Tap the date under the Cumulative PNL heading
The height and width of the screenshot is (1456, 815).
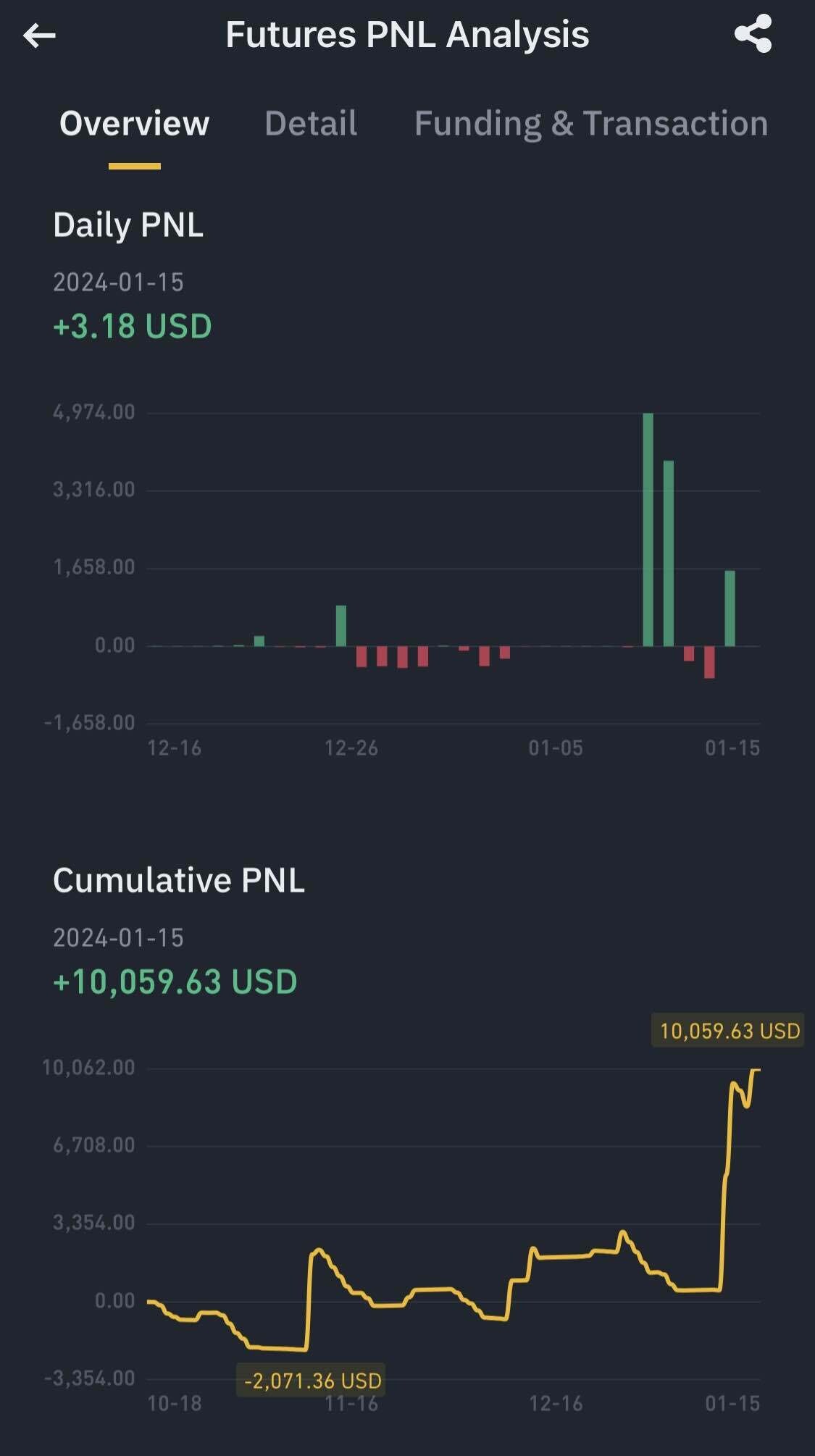tap(118, 938)
